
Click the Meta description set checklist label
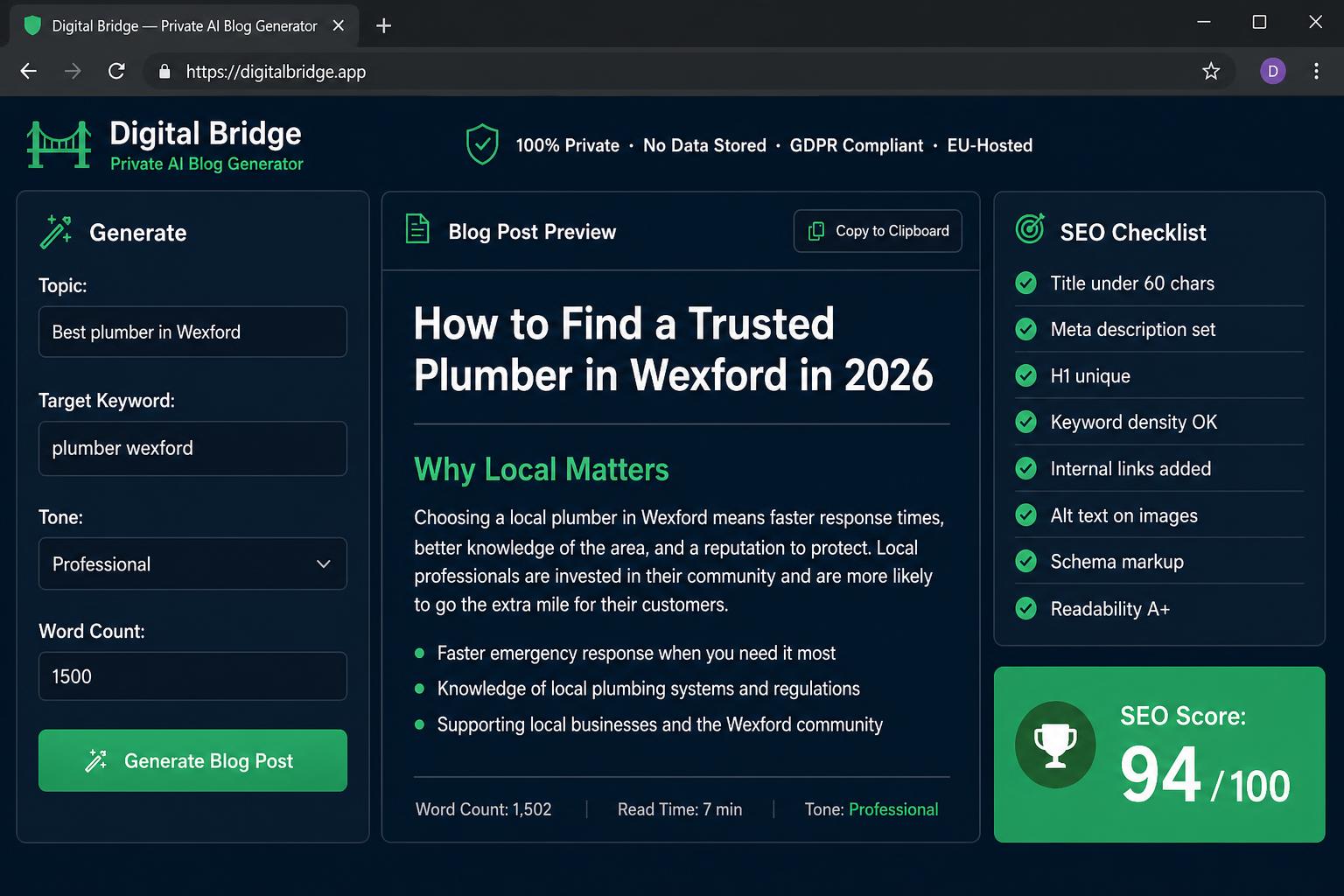[x=1132, y=330]
